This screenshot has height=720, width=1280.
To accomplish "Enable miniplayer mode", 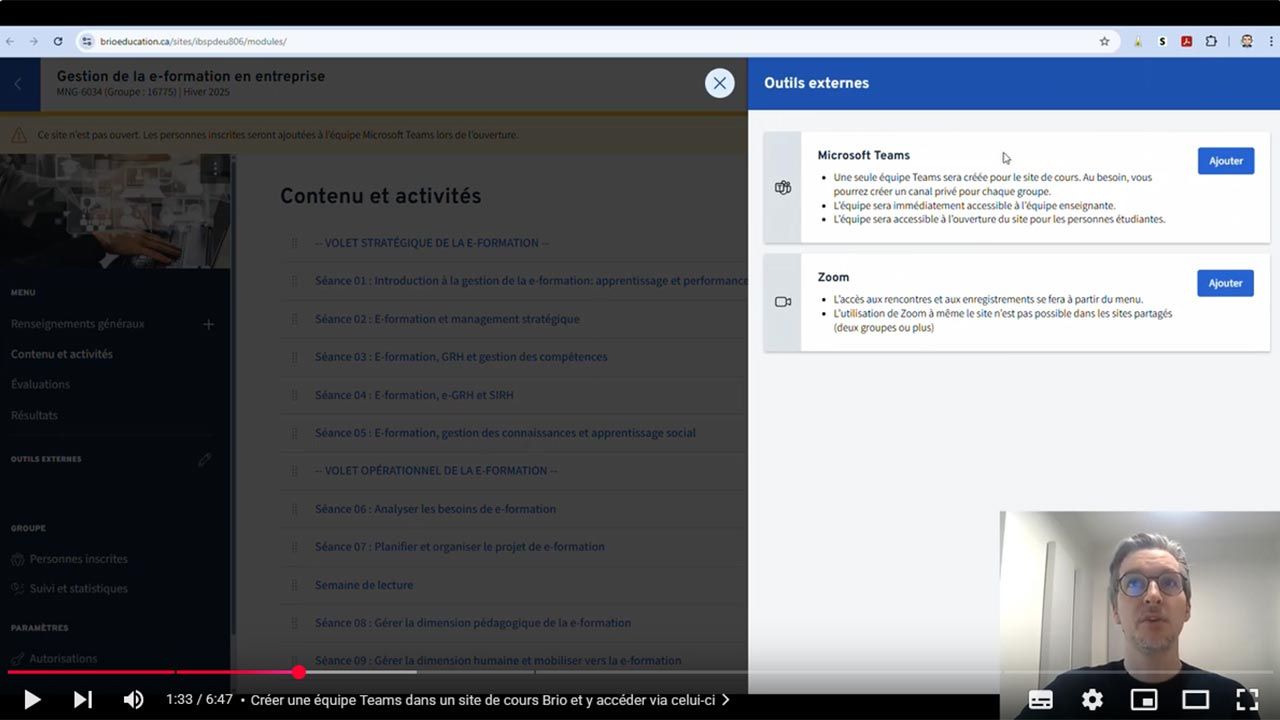I will point(1144,700).
